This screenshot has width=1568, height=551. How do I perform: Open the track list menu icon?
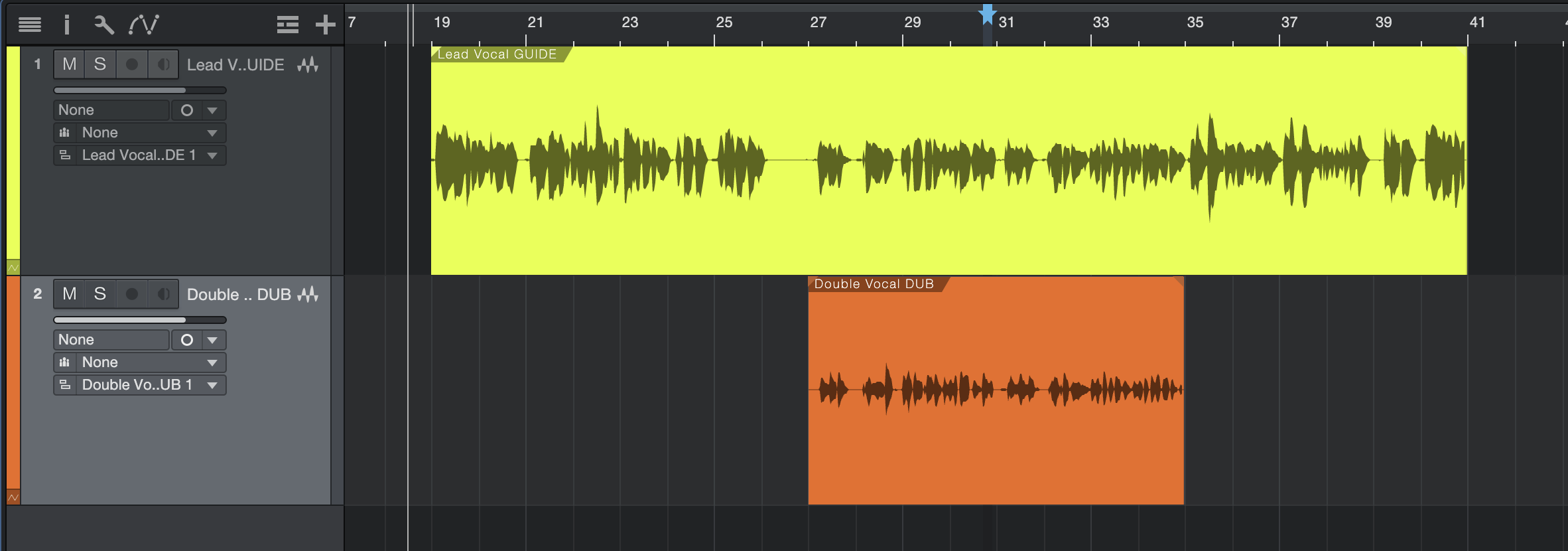[x=30, y=25]
